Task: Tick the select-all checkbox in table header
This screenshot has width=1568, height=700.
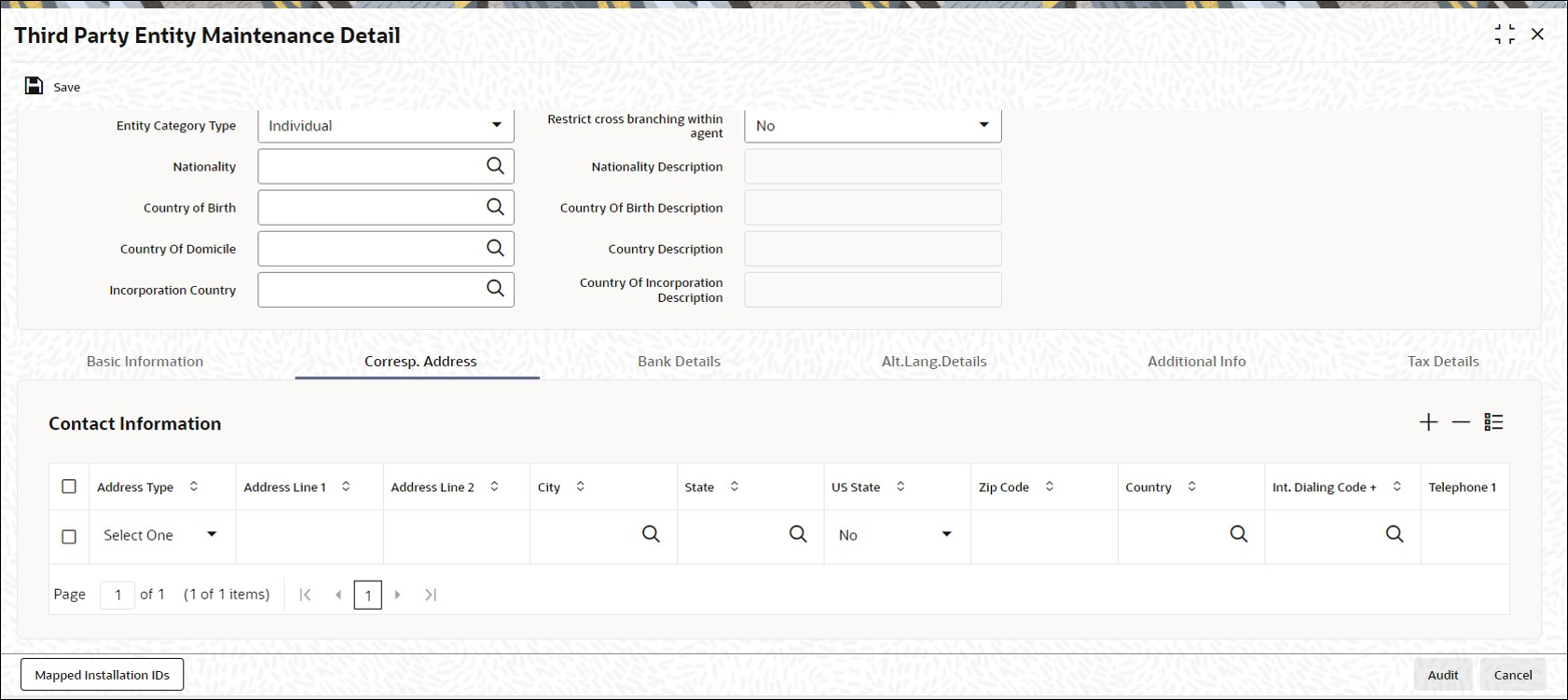Action: [x=69, y=487]
